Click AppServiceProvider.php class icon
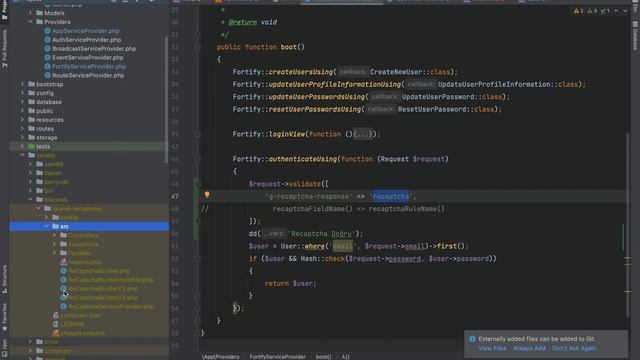Screen dimensions: 640x360 pos(47,31)
